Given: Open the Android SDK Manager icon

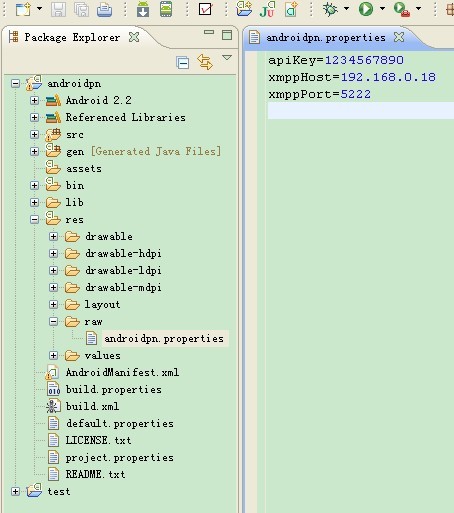Looking at the screenshot, I should pyautogui.click(x=143, y=9).
